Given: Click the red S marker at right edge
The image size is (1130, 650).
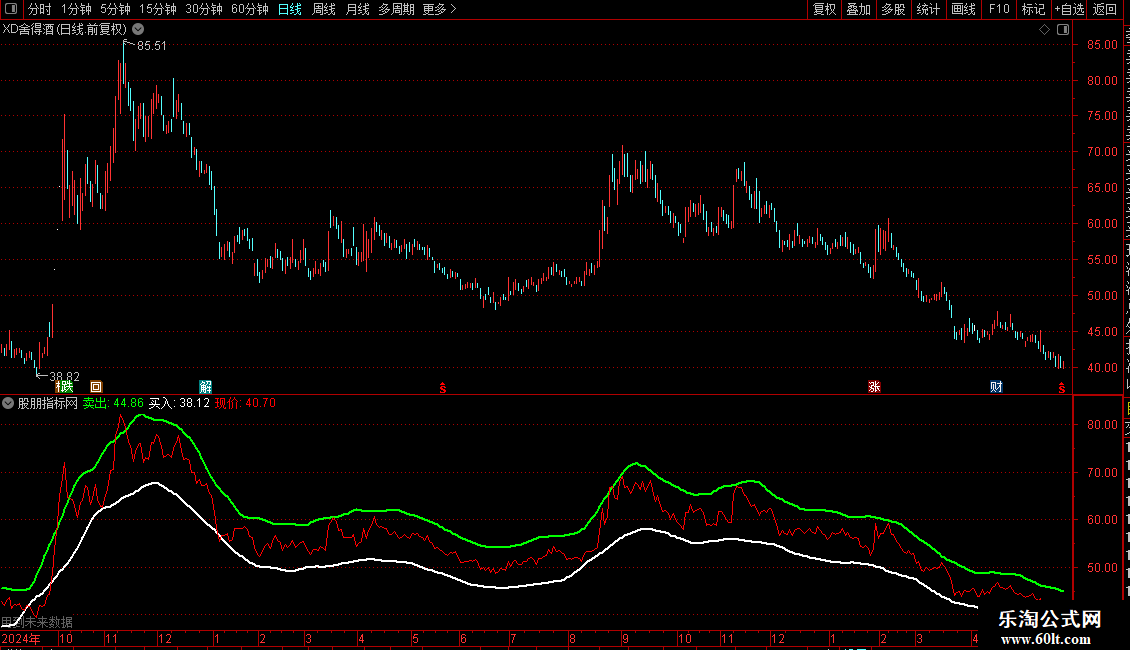Looking at the screenshot, I should point(1062,388).
